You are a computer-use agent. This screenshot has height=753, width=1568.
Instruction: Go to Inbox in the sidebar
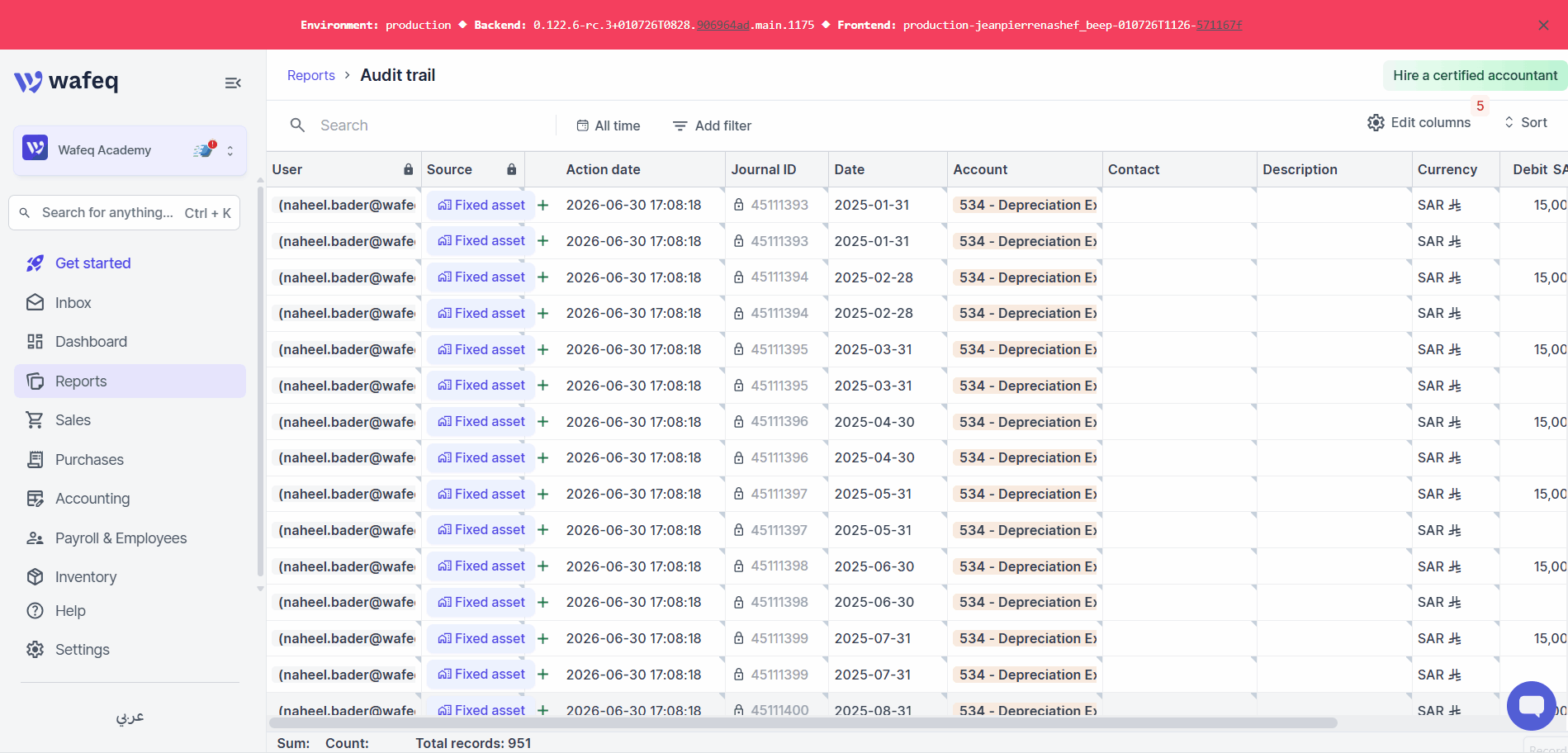coord(130,303)
